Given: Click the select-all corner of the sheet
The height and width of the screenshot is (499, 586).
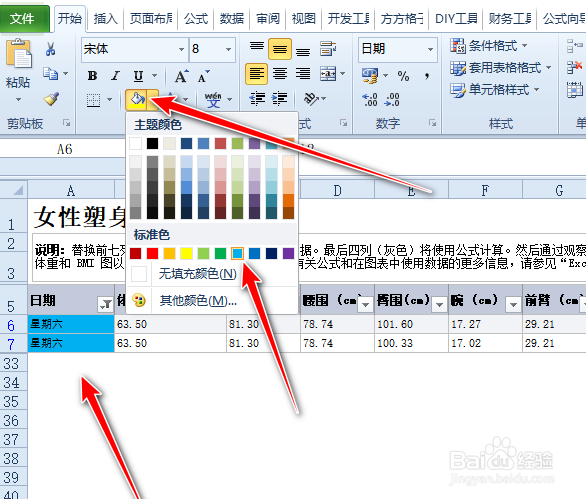Looking at the screenshot, I should (x=14, y=190).
